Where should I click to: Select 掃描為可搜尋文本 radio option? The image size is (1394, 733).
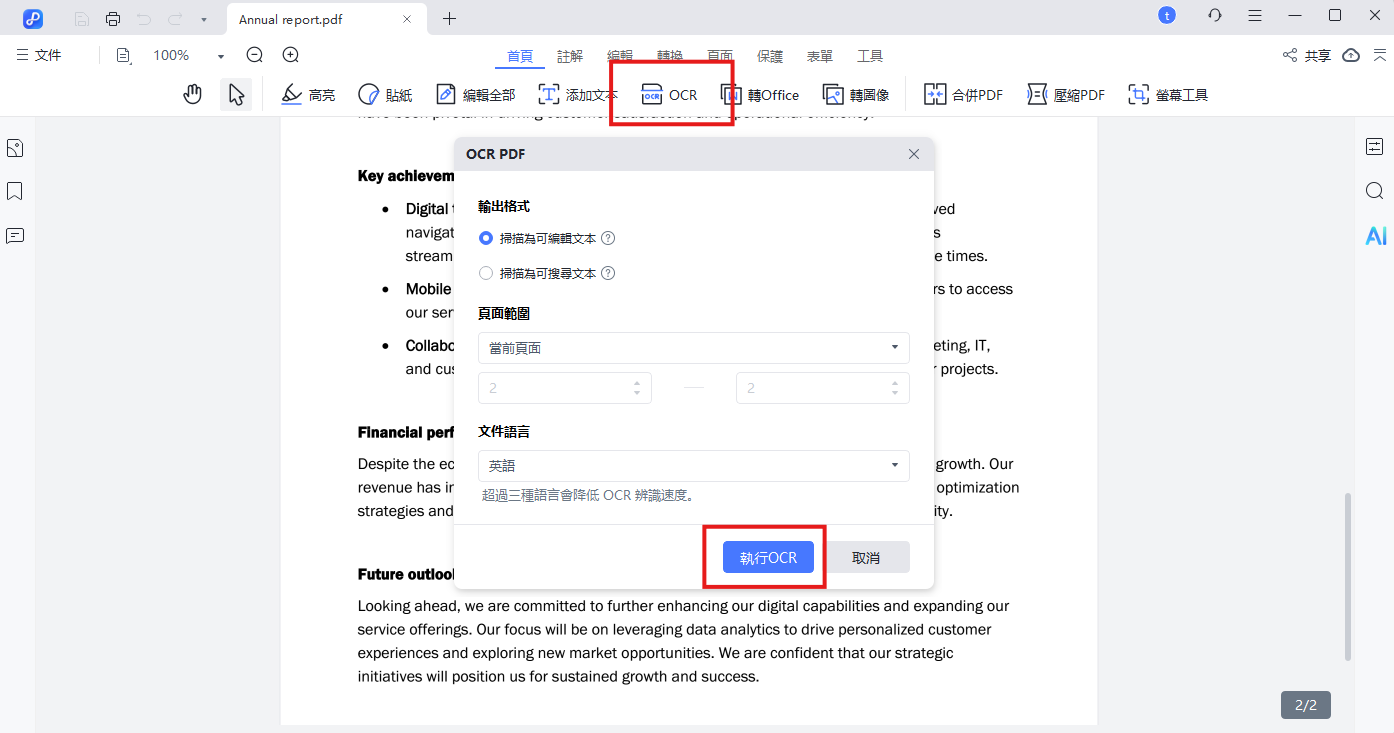(486, 273)
